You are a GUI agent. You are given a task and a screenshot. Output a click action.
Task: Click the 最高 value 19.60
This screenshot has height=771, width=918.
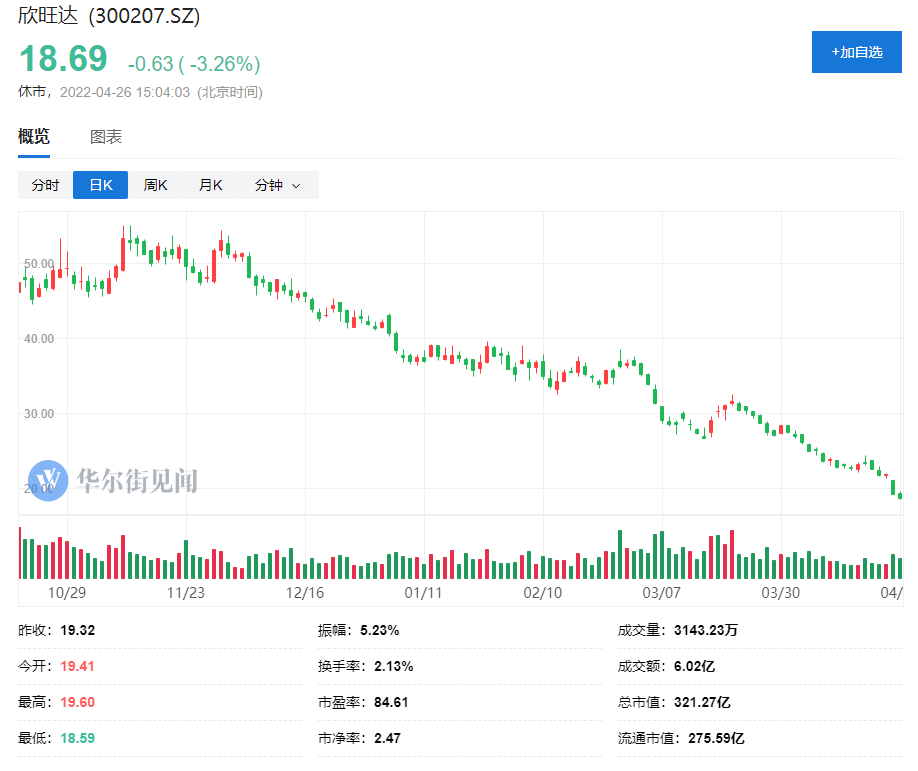[x=78, y=702]
